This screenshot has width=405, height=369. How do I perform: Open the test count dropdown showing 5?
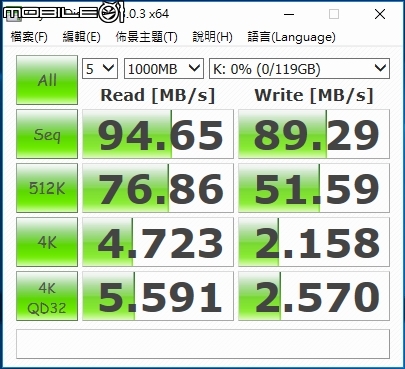click(x=100, y=69)
